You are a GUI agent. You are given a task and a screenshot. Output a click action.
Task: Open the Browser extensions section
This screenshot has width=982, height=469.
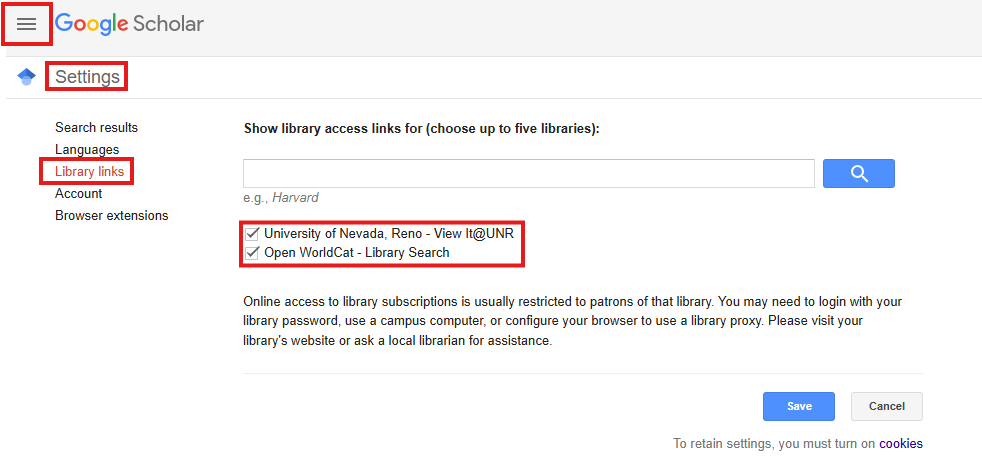pos(111,215)
